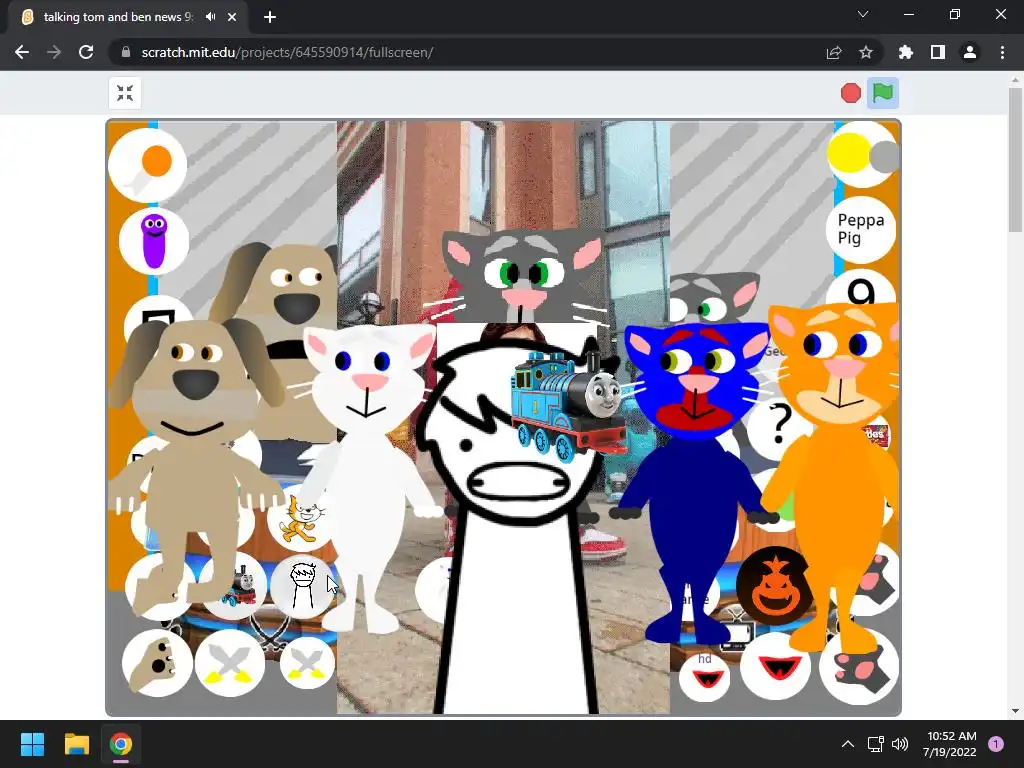Open the share this page icon
Screen dimensions: 1024x768
[x=834, y=52]
